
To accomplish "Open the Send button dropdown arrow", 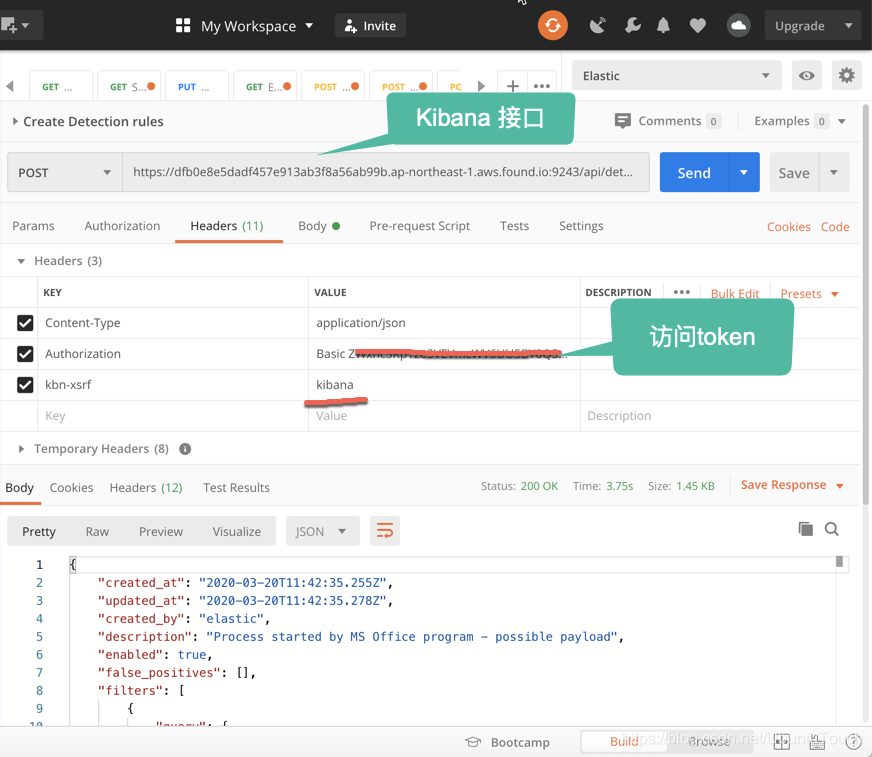I will 744,172.
